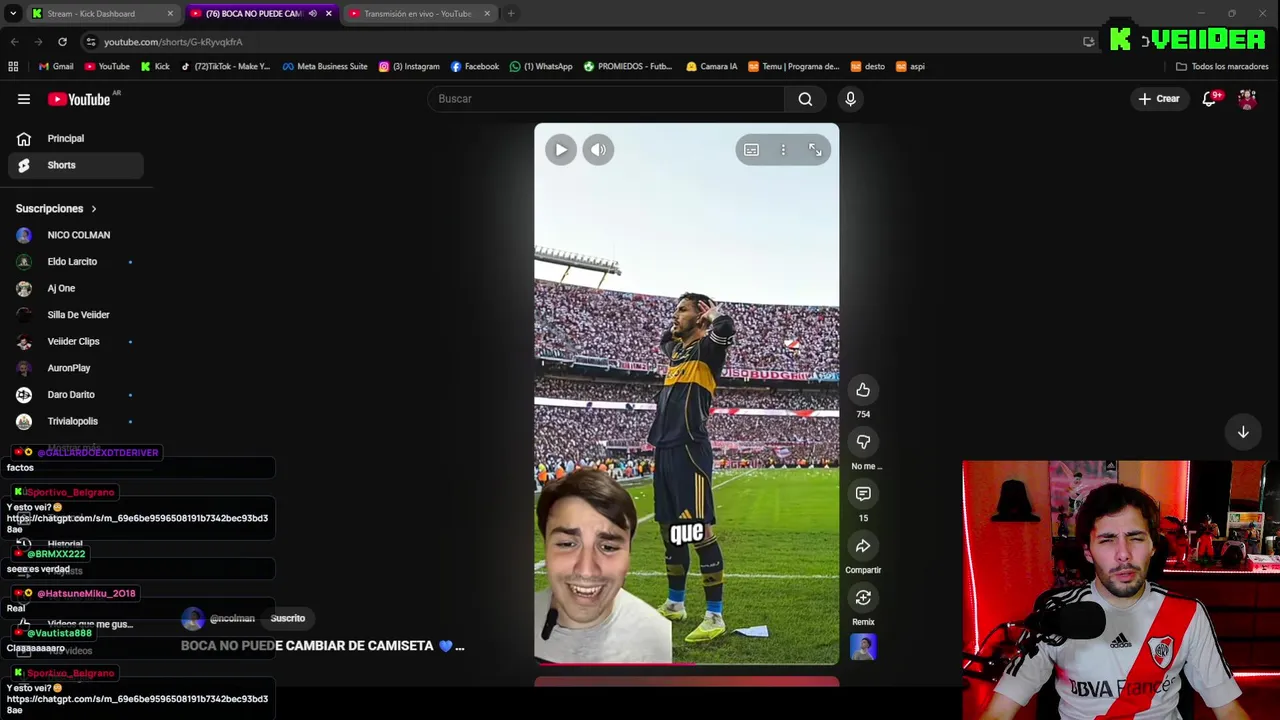Select Shorts in the sidebar

click(x=75, y=165)
